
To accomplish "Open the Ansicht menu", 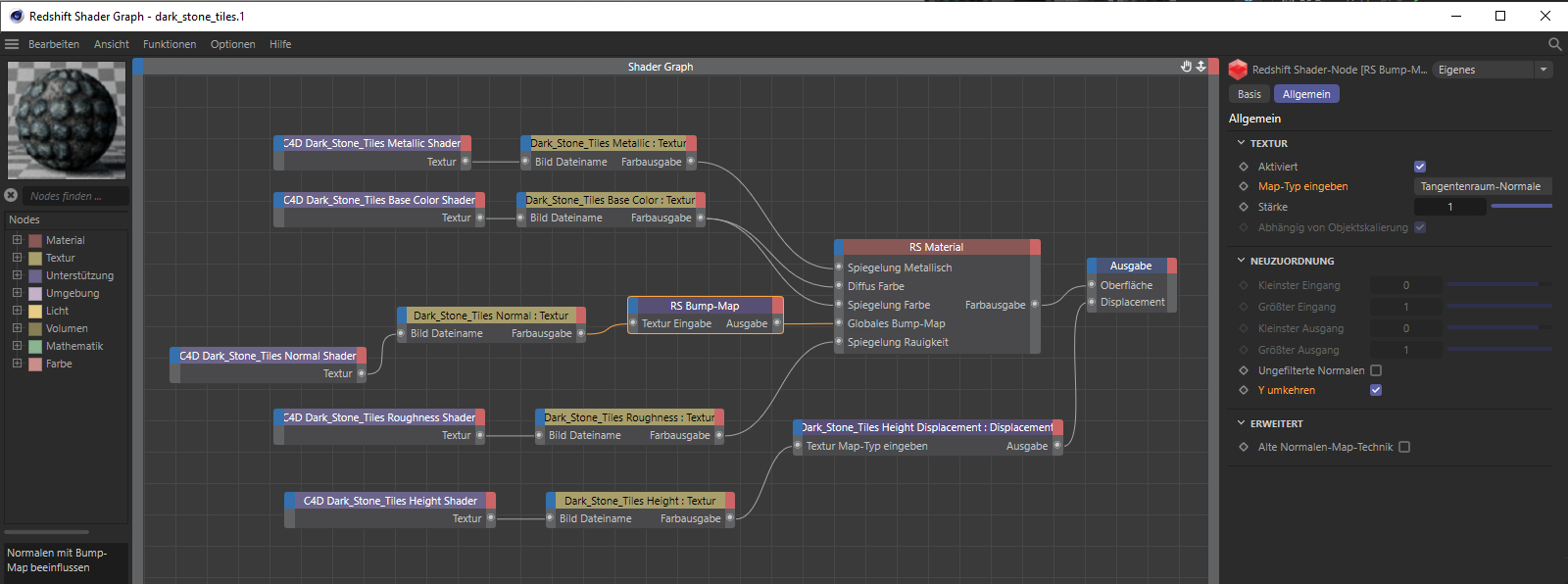I will pyautogui.click(x=112, y=44).
